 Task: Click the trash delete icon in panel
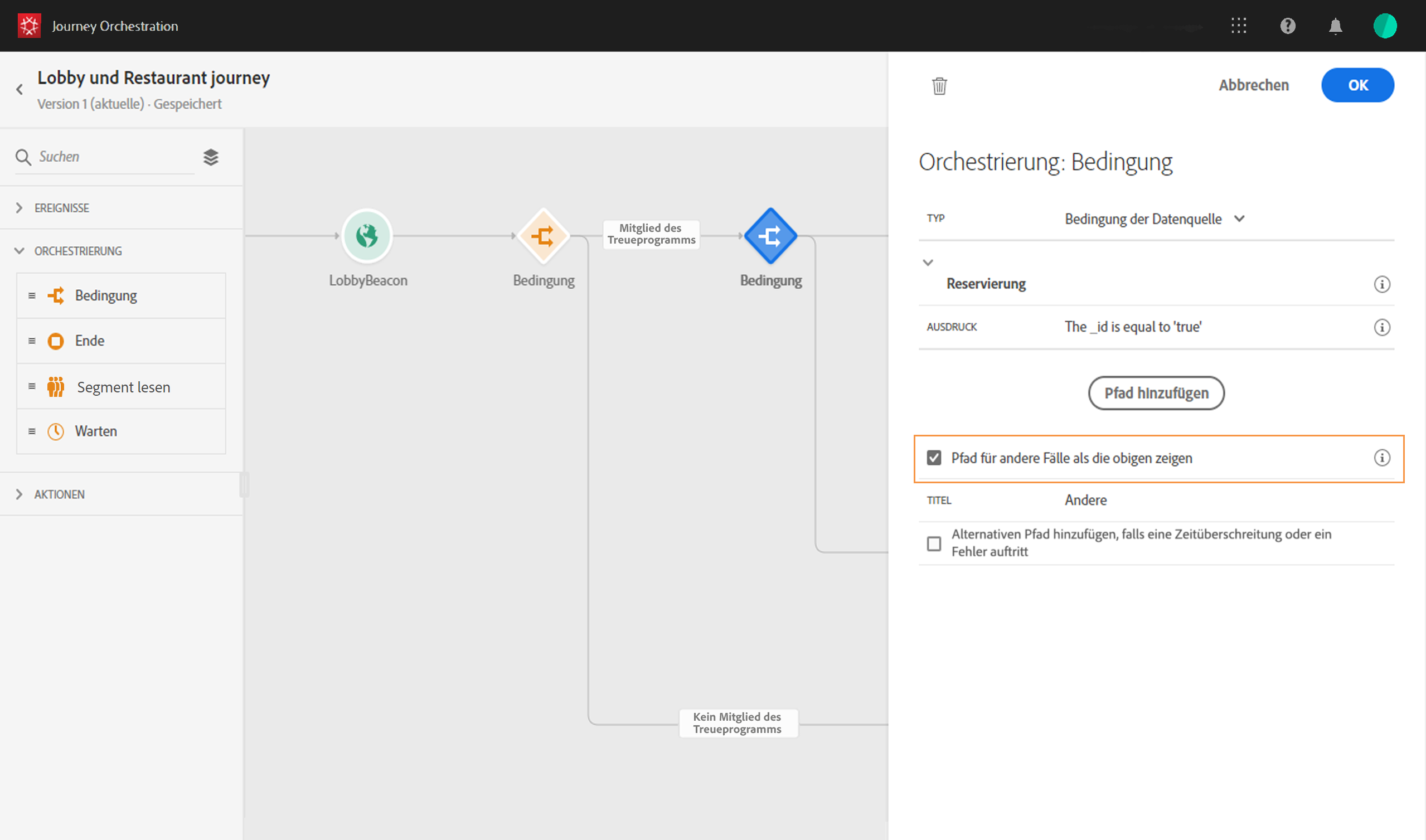tap(939, 86)
